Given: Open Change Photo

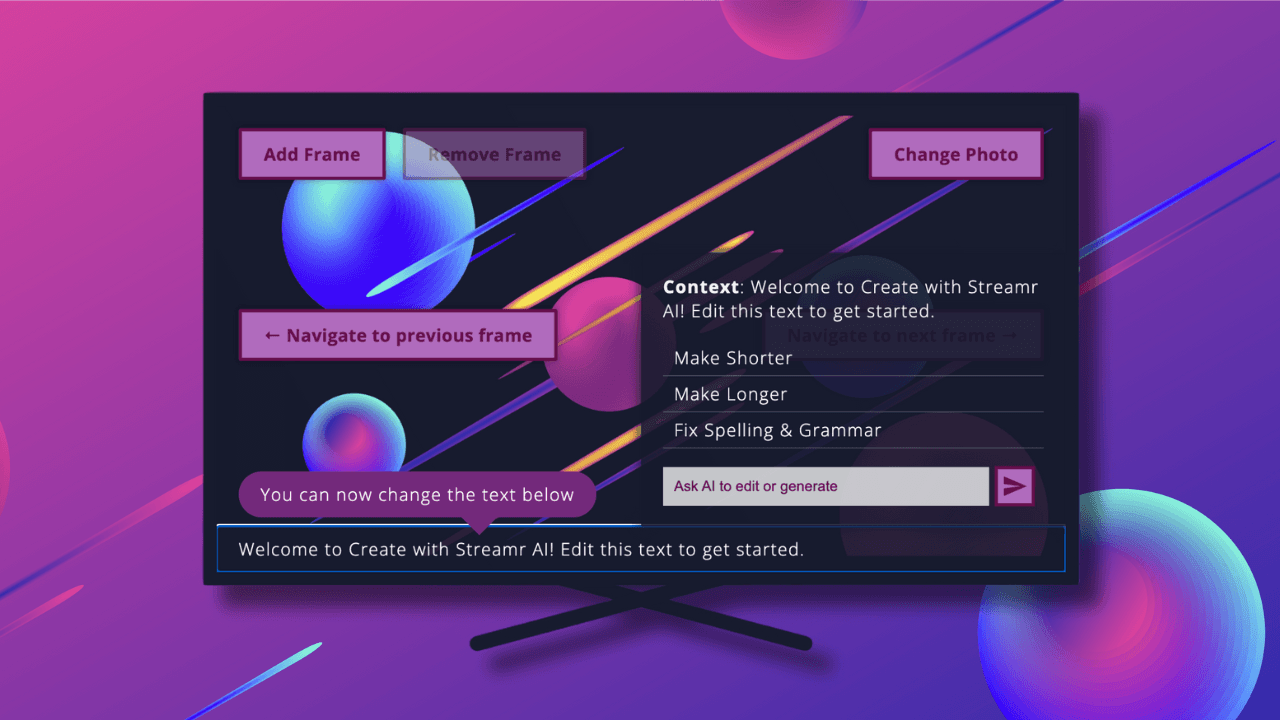Looking at the screenshot, I should pos(955,155).
